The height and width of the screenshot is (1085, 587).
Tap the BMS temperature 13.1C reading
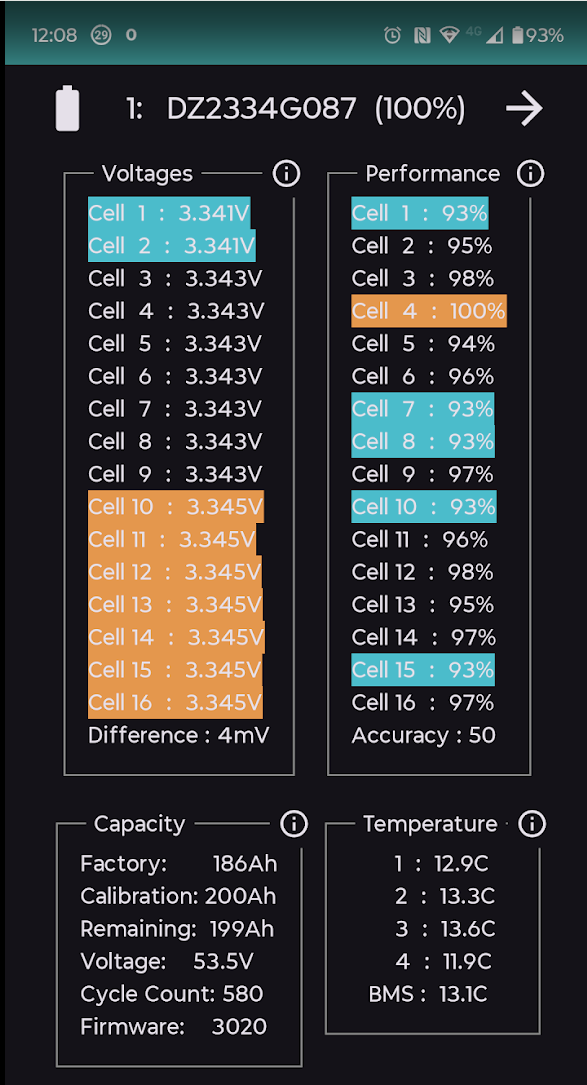pos(428,994)
